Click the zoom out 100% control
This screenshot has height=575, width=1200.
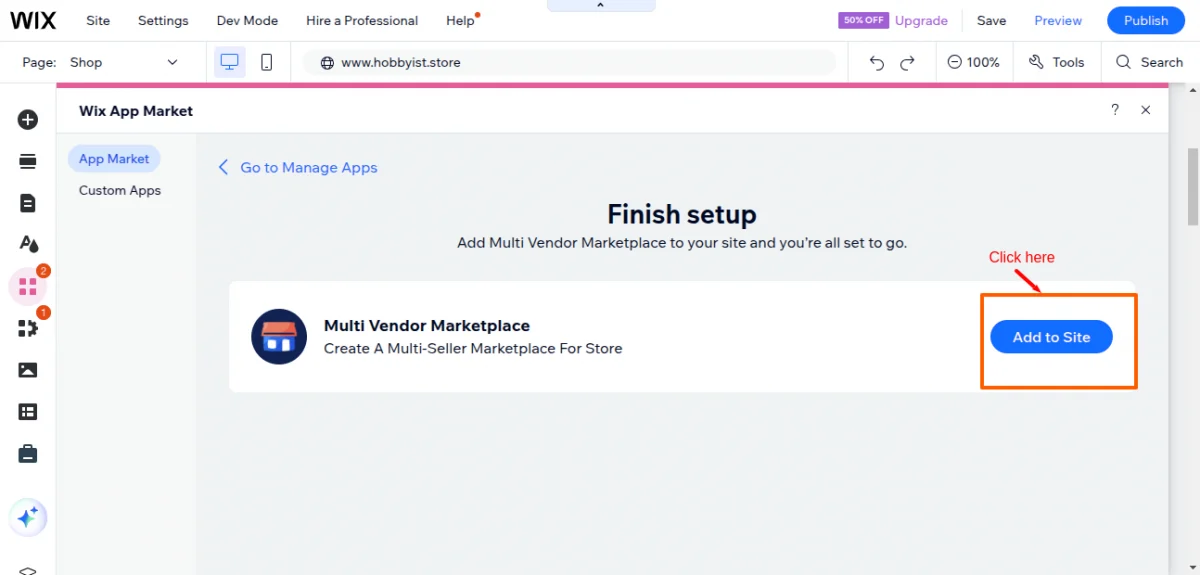coord(973,62)
